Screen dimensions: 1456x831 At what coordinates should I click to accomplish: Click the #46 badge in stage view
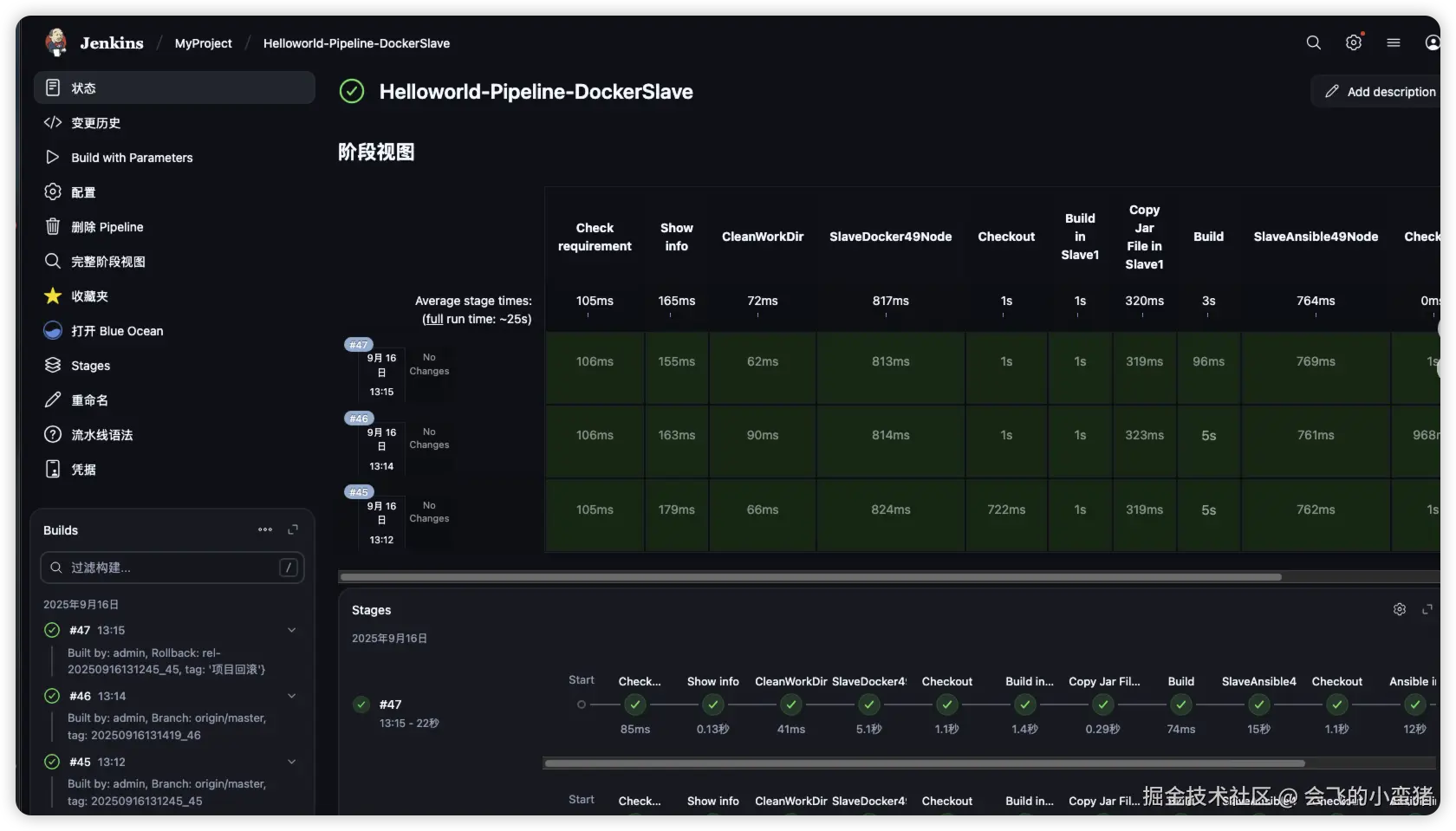358,418
